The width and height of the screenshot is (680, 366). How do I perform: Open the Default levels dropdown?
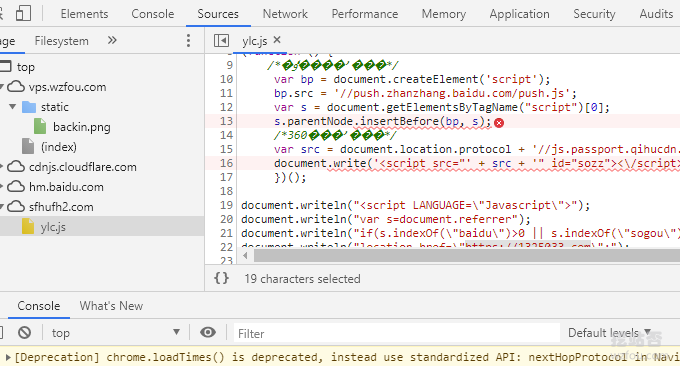[x=609, y=333]
